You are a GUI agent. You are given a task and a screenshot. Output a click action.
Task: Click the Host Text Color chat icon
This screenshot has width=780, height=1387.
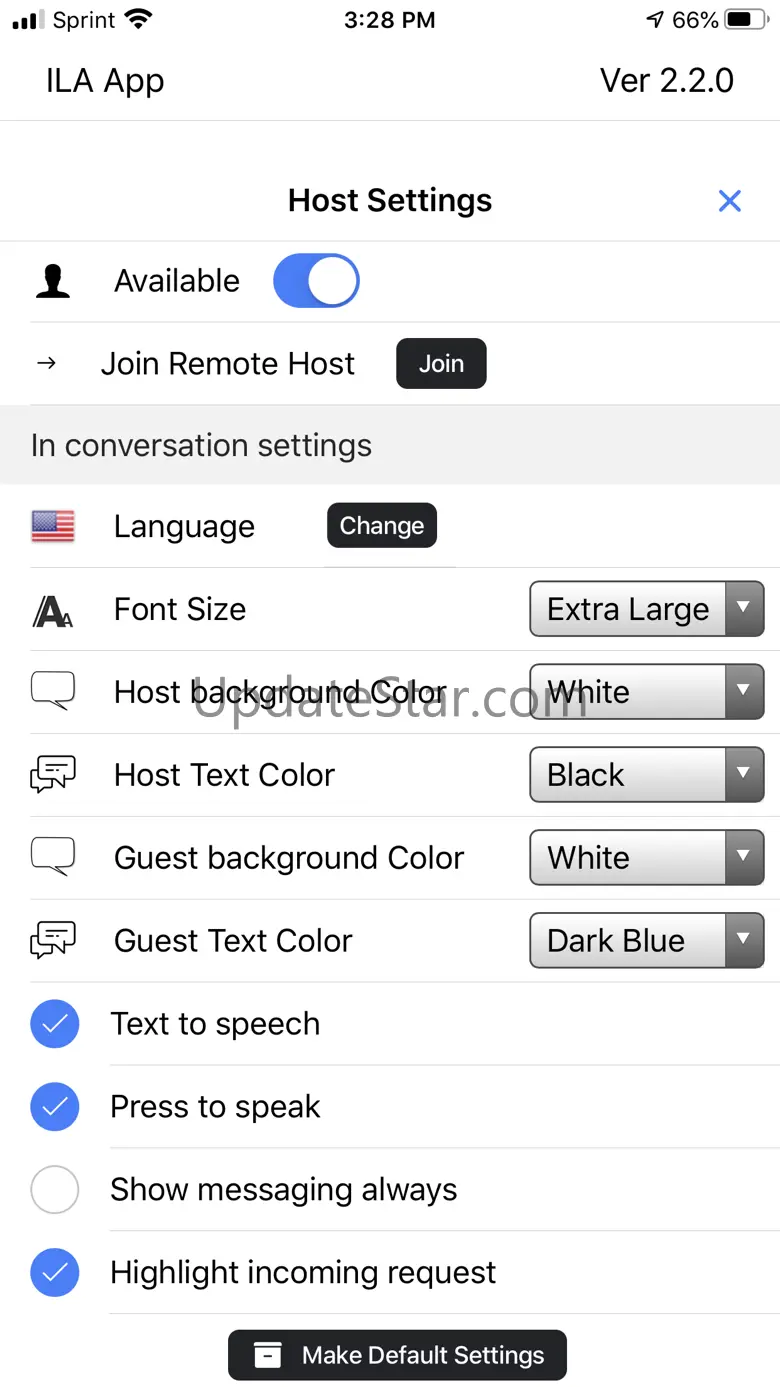(53, 775)
